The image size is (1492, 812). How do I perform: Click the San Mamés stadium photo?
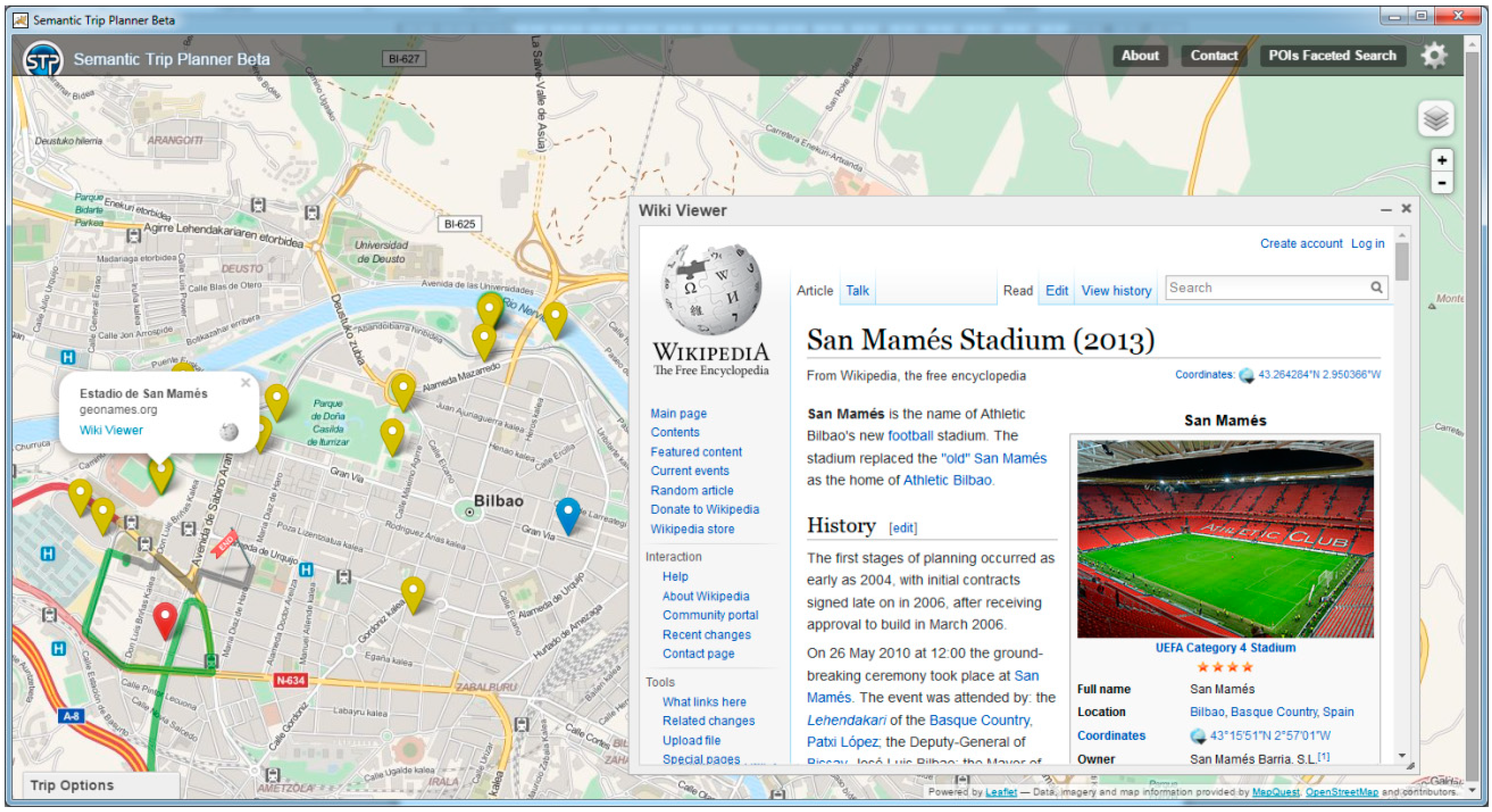(1225, 538)
